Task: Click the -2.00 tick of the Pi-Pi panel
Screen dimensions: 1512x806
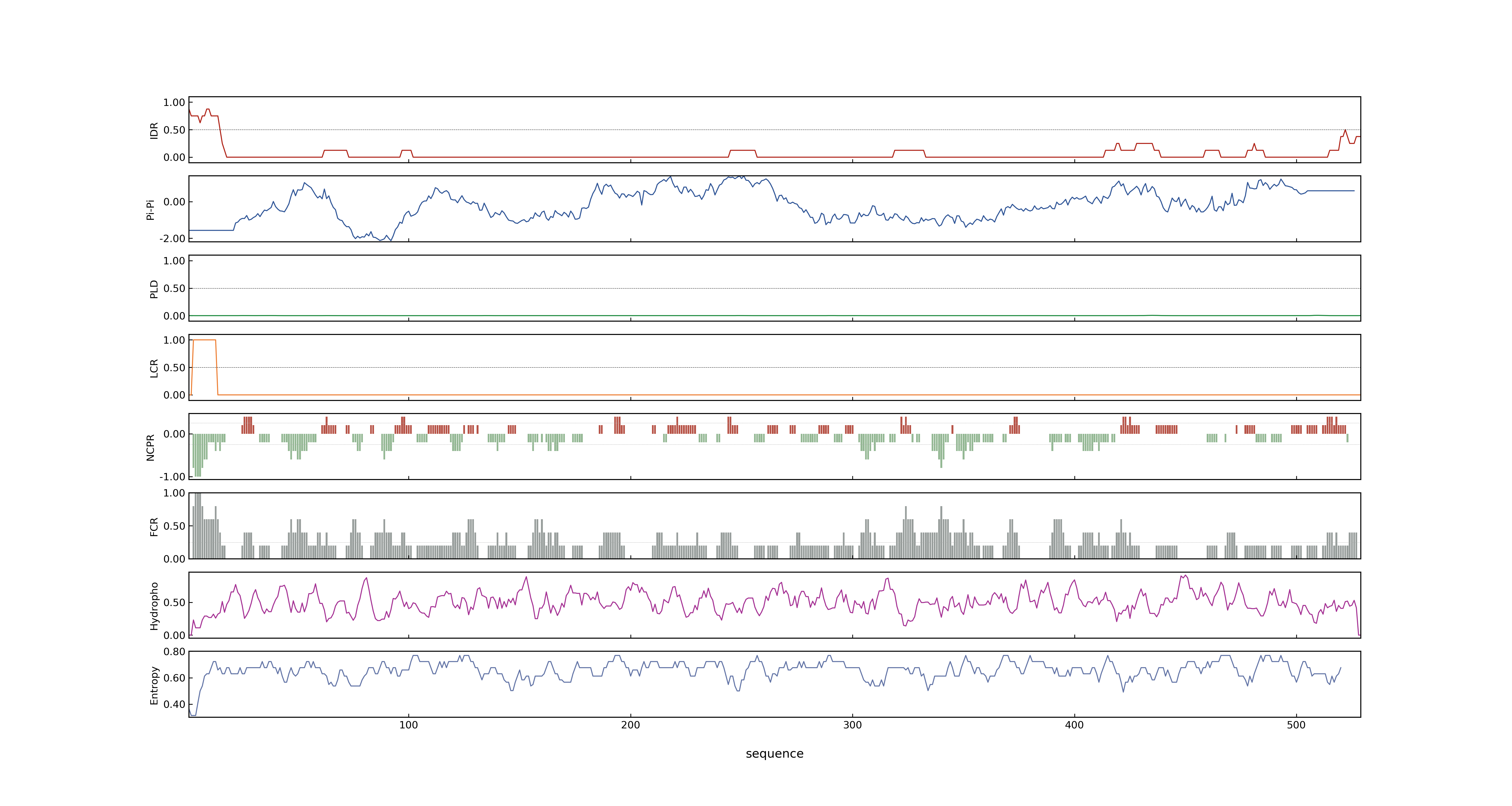Action: pos(172,239)
